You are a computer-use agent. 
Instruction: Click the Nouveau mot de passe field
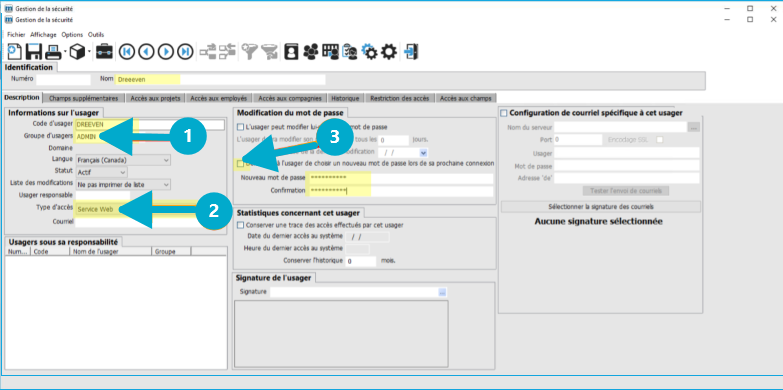[401, 178]
